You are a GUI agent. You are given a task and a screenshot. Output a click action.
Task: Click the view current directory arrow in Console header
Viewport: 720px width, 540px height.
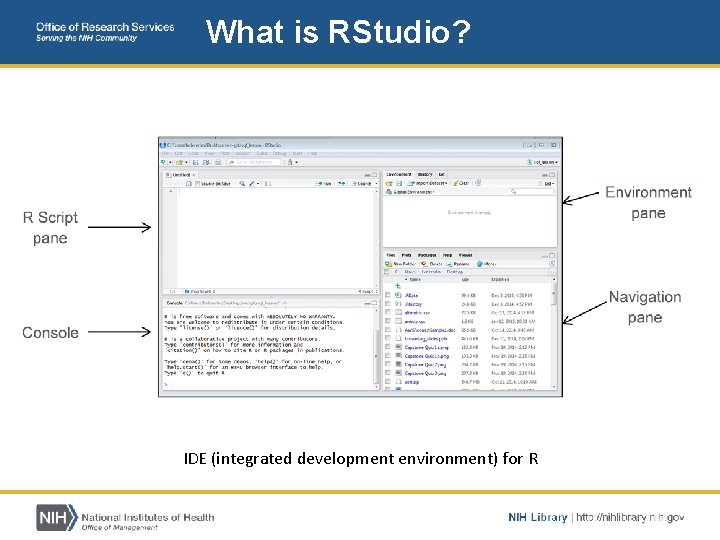click(284, 303)
